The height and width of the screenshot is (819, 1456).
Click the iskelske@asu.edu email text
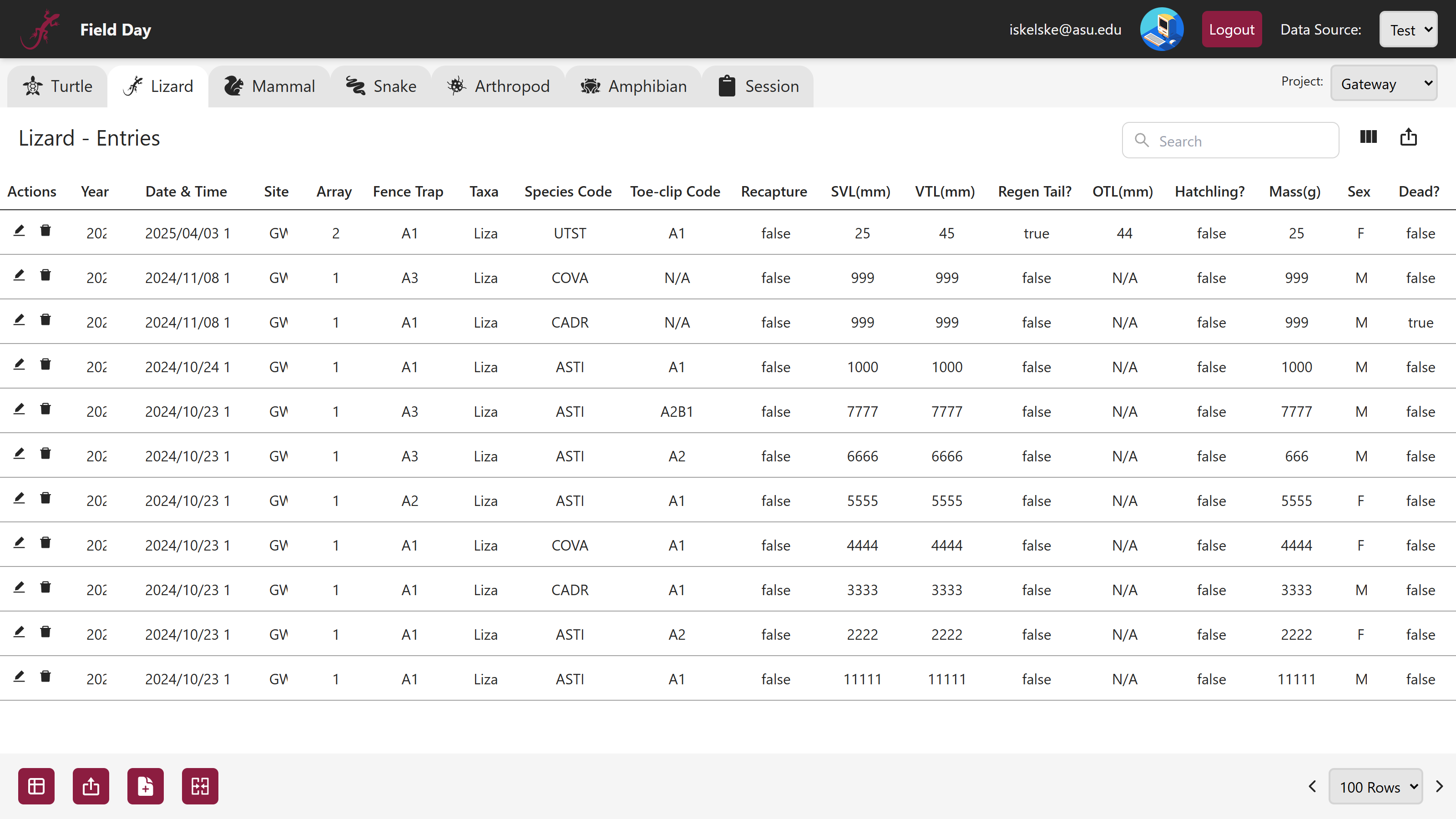[1066, 30]
